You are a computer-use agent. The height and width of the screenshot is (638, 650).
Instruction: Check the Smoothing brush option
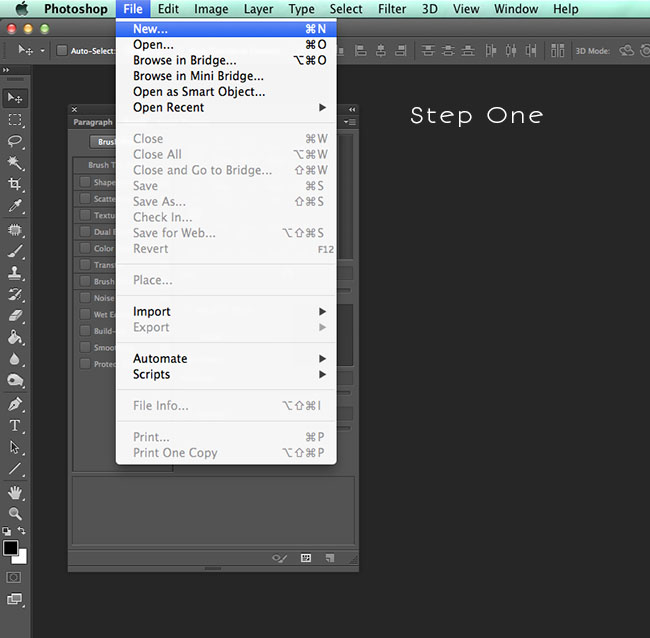click(x=85, y=347)
